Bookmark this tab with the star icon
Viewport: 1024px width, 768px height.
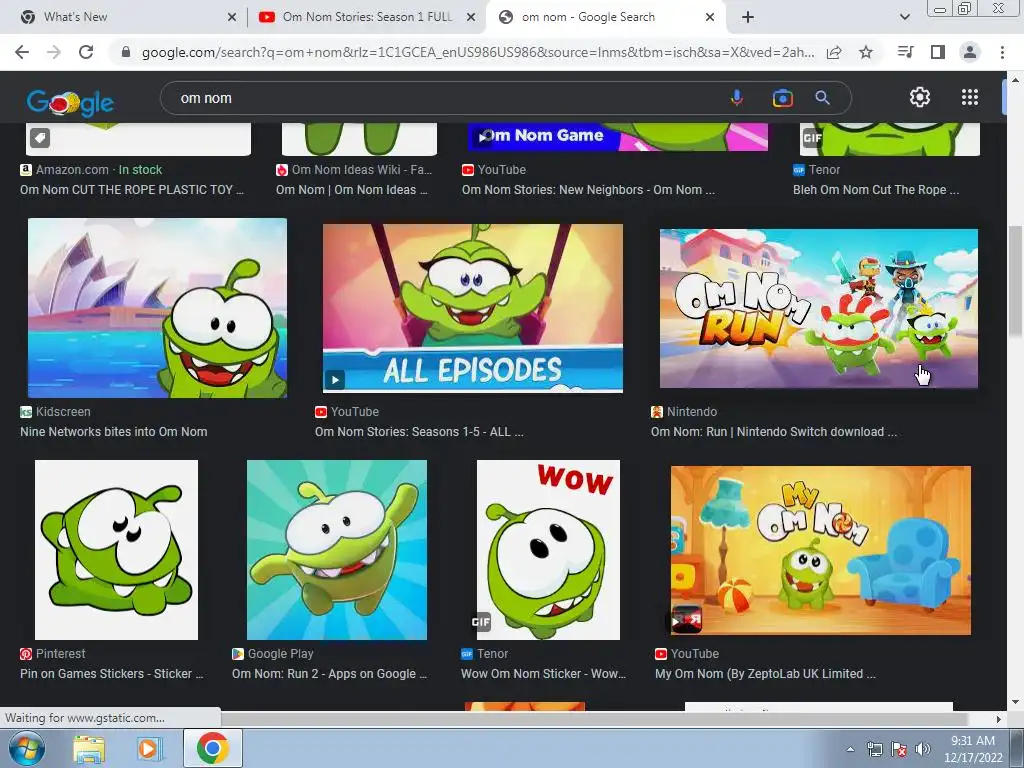(x=866, y=52)
